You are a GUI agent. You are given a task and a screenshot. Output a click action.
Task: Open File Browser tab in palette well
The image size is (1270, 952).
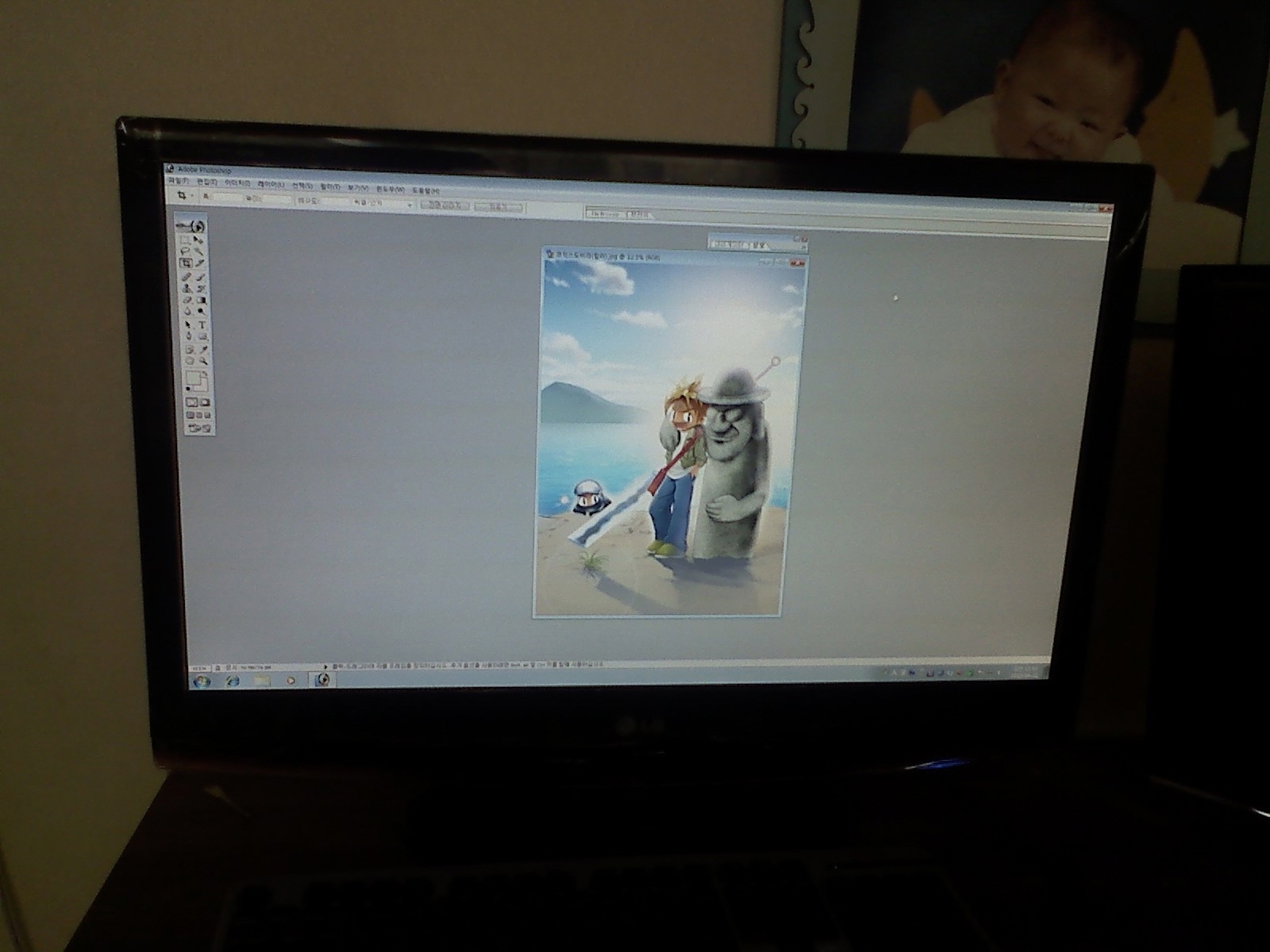pyautogui.click(x=605, y=214)
